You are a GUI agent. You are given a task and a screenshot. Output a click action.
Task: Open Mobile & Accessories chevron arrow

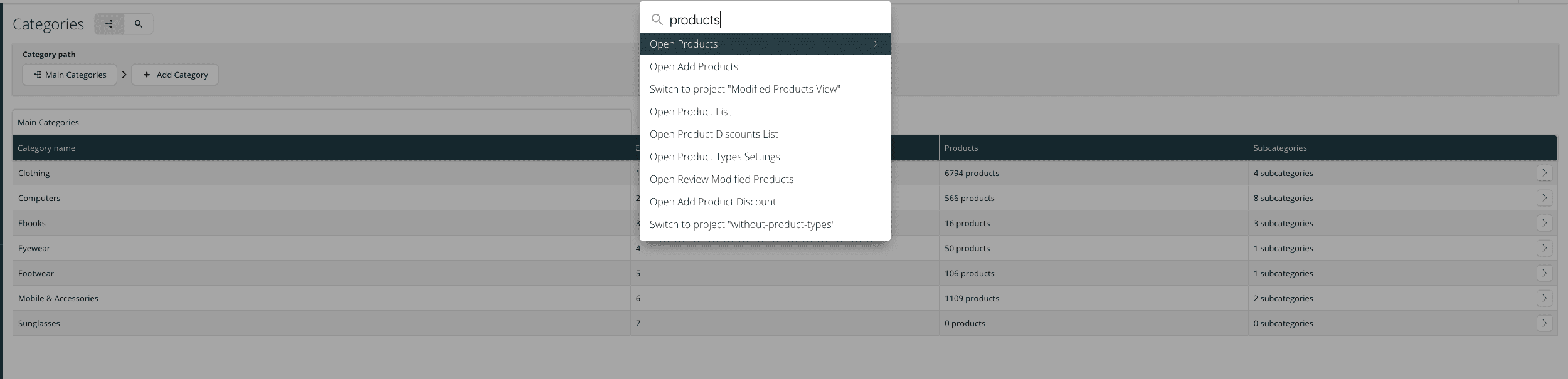point(1544,298)
